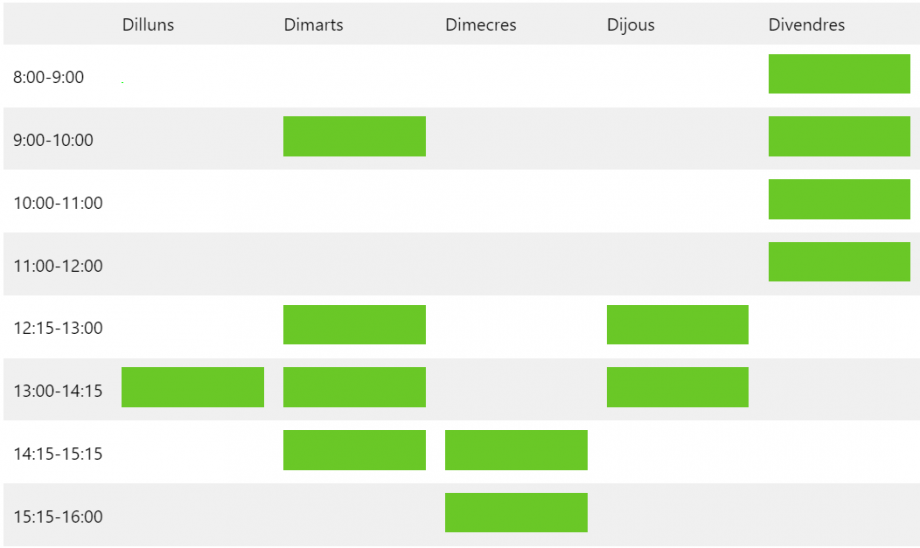Select the Dimarts 9:00-10:00 green block

(x=354, y=136)
